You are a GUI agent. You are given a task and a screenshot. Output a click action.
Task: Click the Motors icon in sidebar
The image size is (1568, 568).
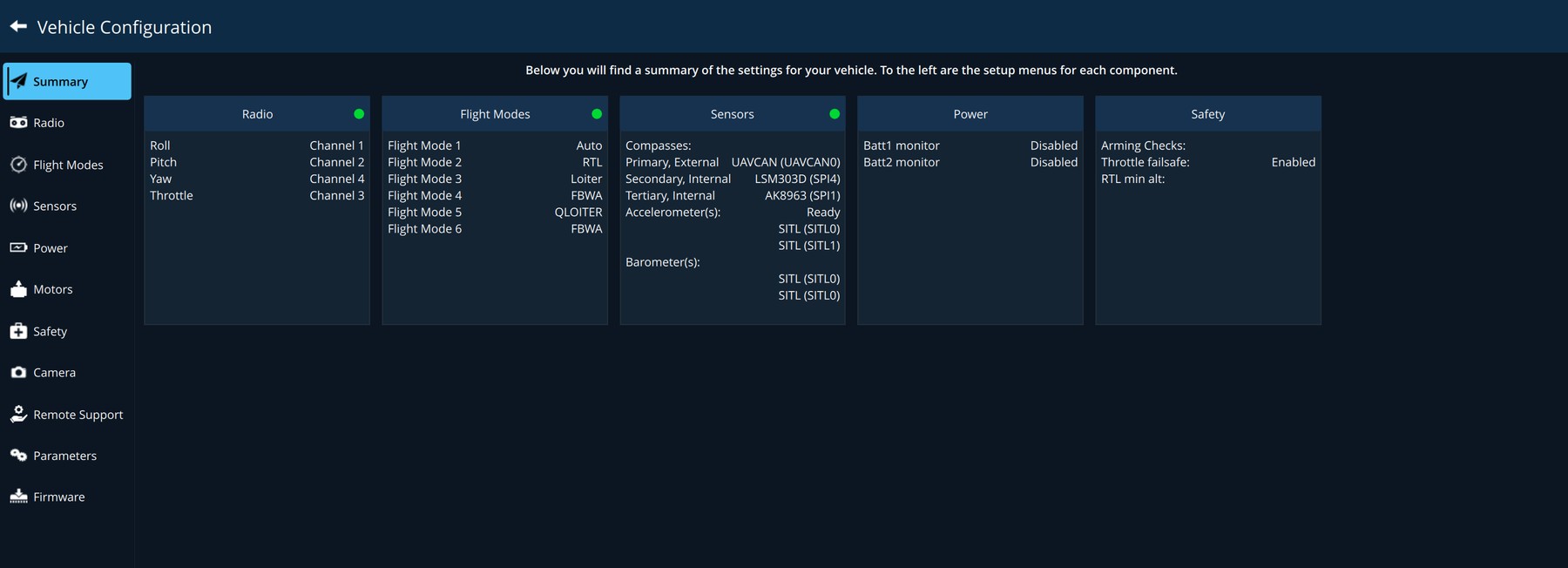(x=18, y=289)
